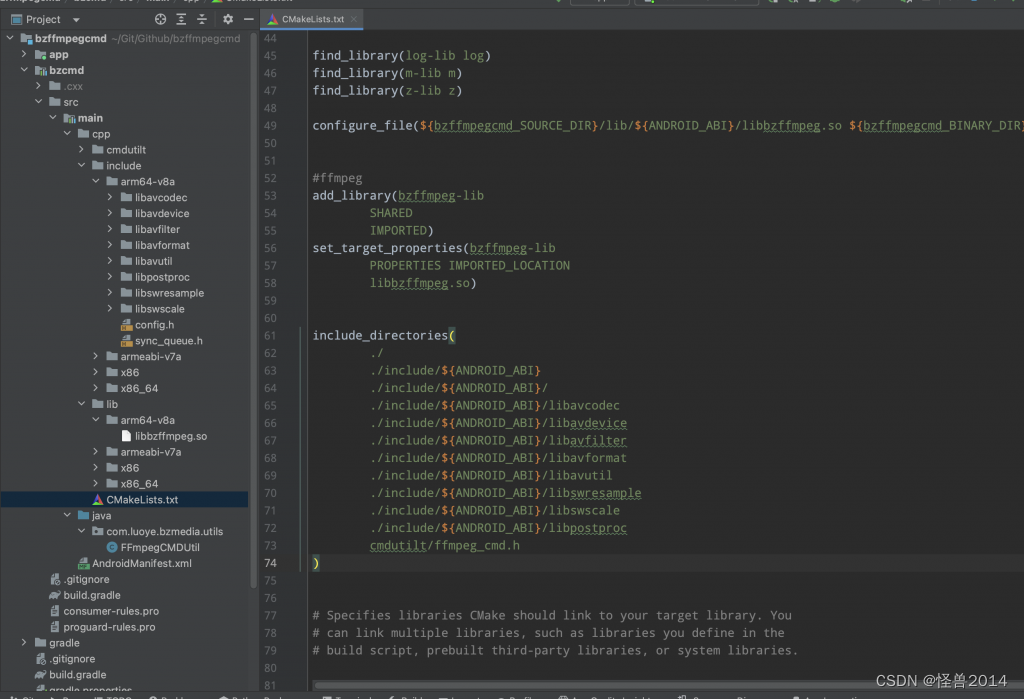Select the libavdevice folder

162,214
